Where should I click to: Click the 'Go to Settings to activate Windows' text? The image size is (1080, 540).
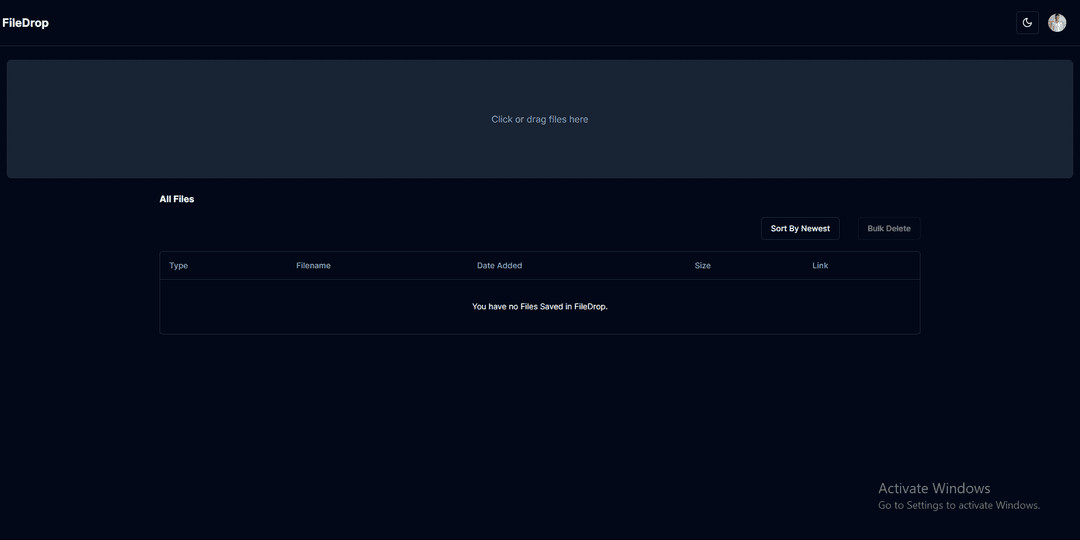pyautogui.click(x=959, y=506)
